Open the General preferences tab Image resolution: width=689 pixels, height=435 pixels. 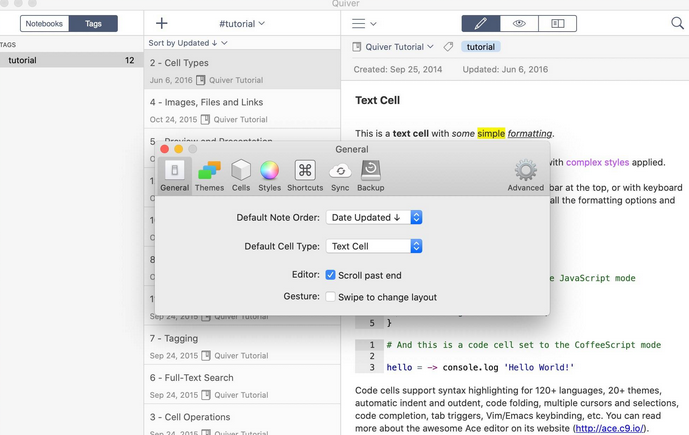[174, 176]
